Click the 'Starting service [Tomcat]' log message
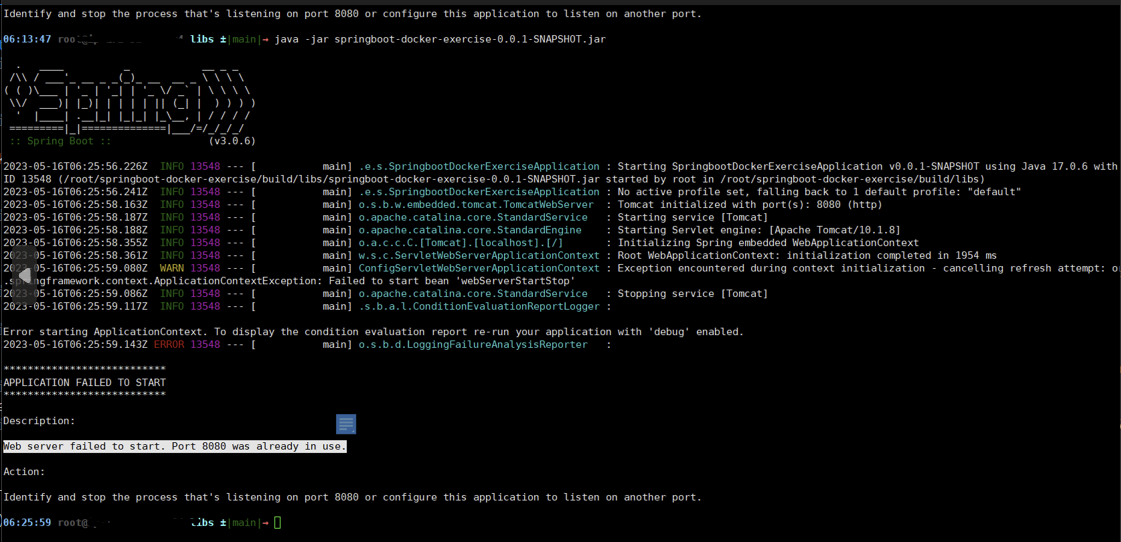The height and width of the screenshot is (542, 1121). pyautogui.click(x=692, y=217)
